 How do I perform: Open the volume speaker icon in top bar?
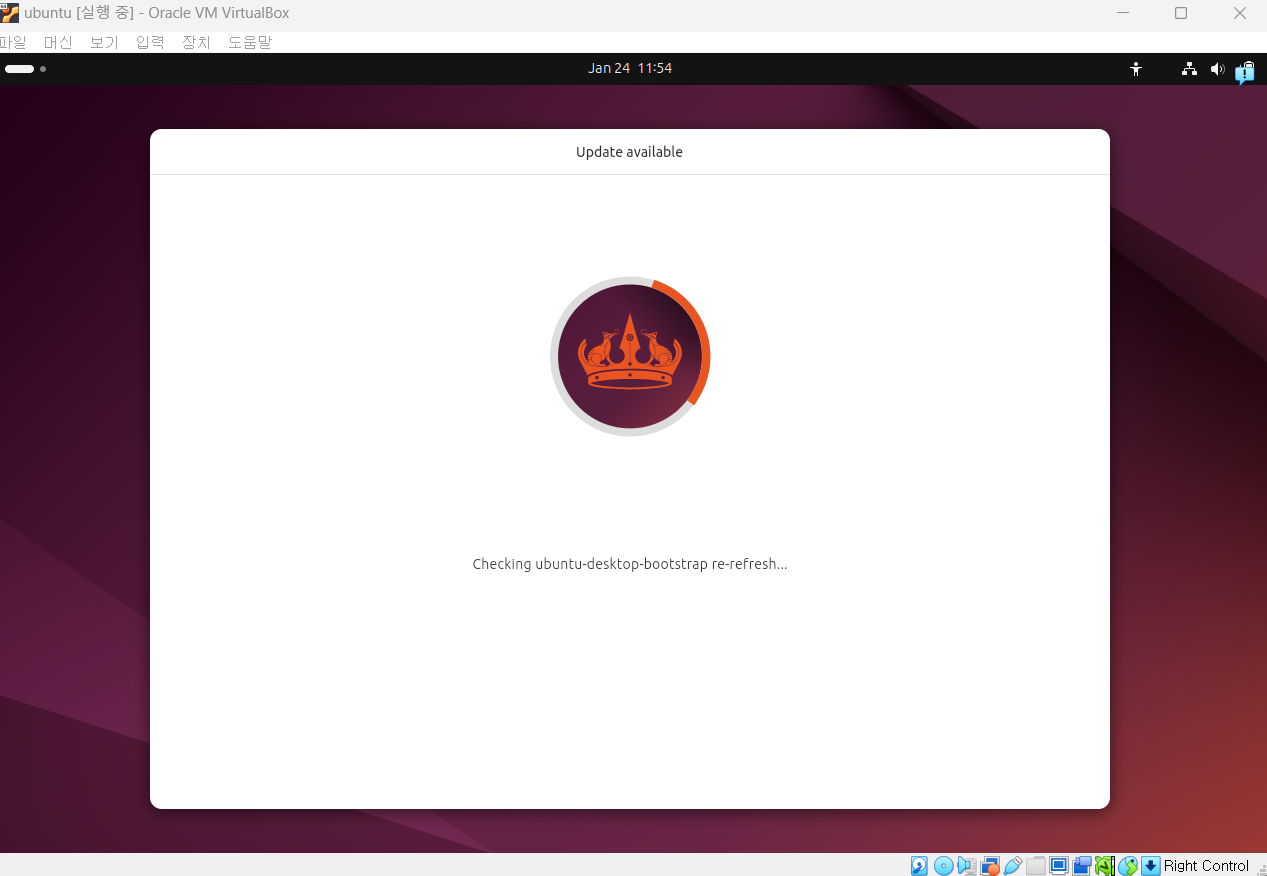pyautogui.click(x=1217, y=69)
